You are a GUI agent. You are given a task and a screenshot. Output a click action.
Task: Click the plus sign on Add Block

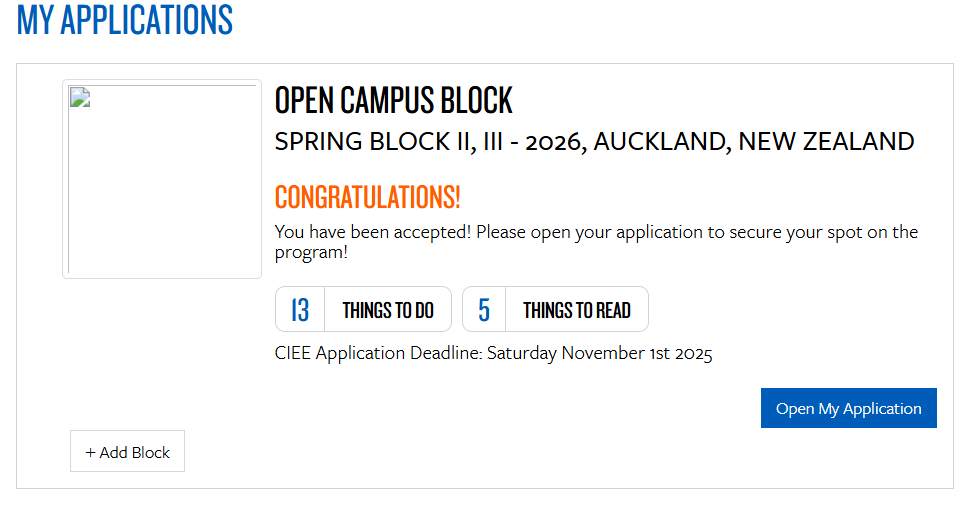pyautogui.click(x=90, y=452)
